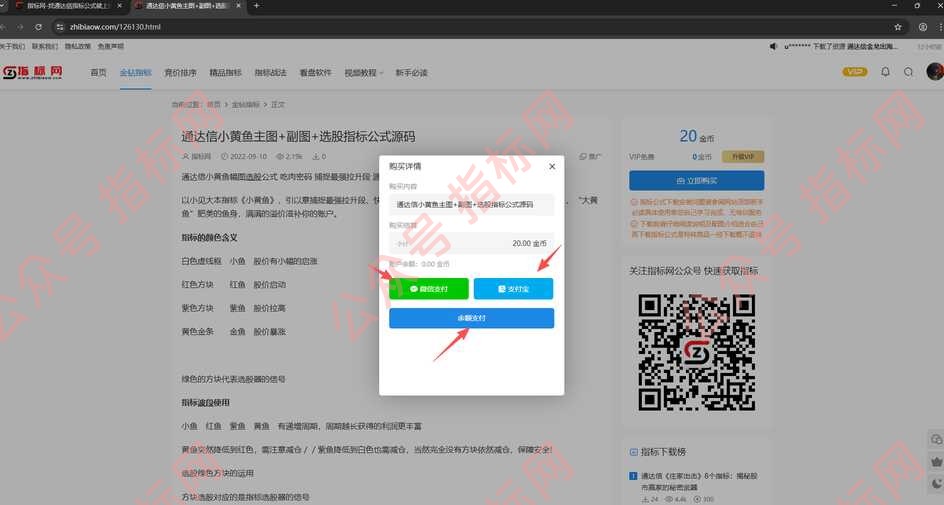
Task: Click the 指标网 site logo
Action: point(33,73)
